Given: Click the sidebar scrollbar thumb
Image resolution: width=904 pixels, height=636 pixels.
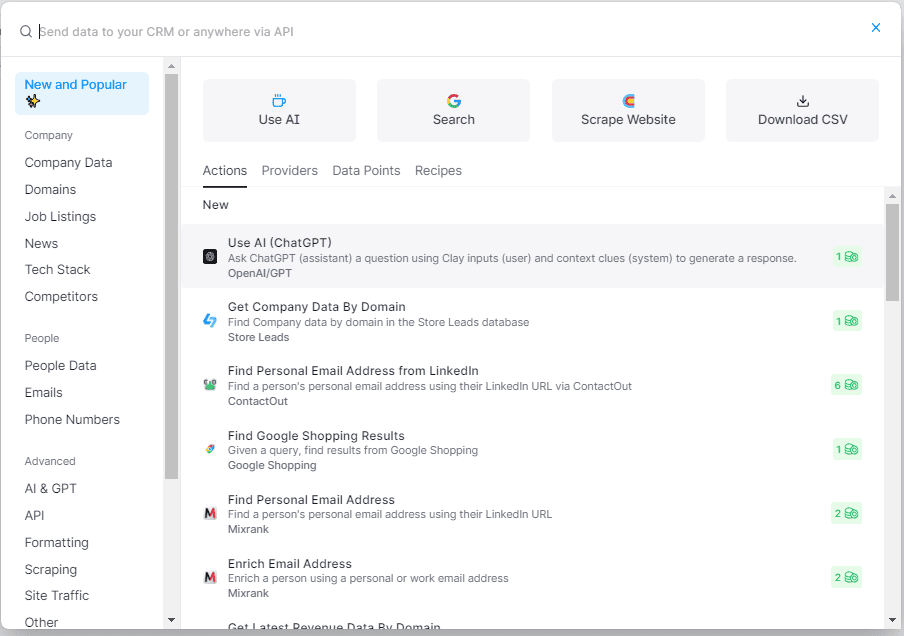Looking at the screenshot, I should 171,276.
